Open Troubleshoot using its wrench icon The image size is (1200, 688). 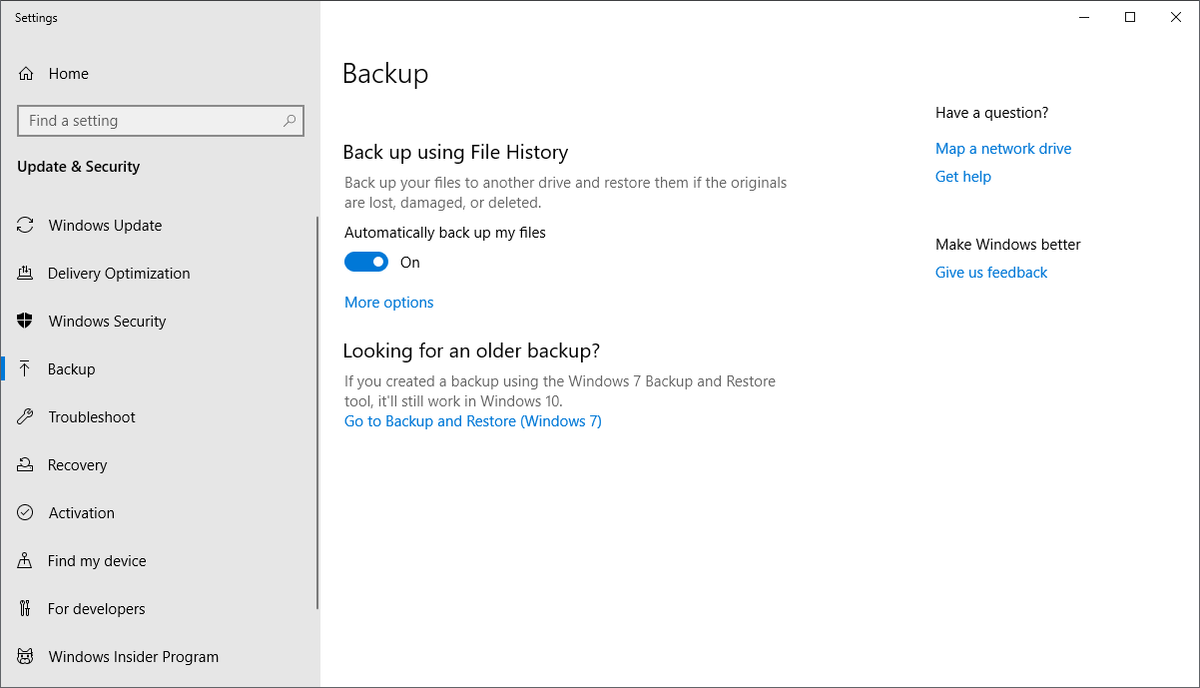point(25,417)
